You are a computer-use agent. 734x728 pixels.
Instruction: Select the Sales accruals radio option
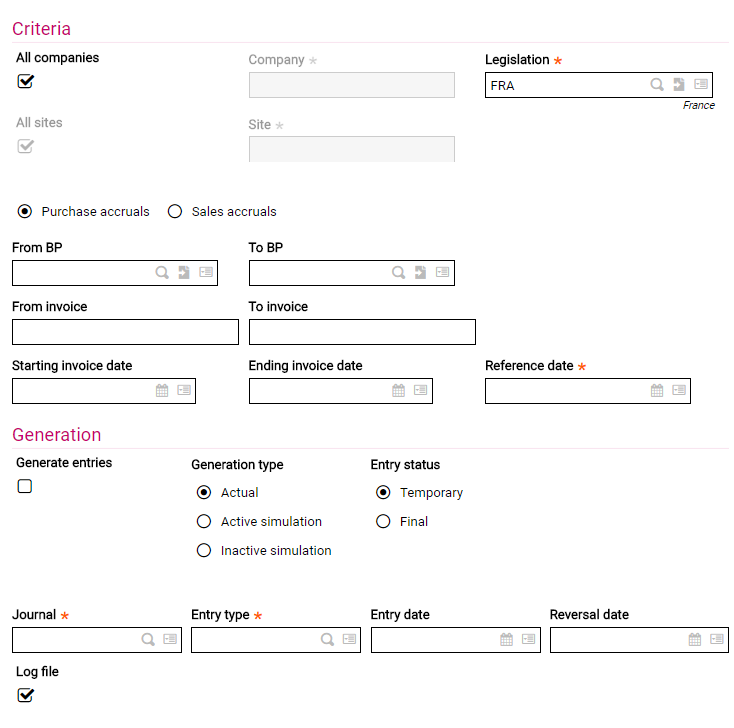click(x=175, y=212)
